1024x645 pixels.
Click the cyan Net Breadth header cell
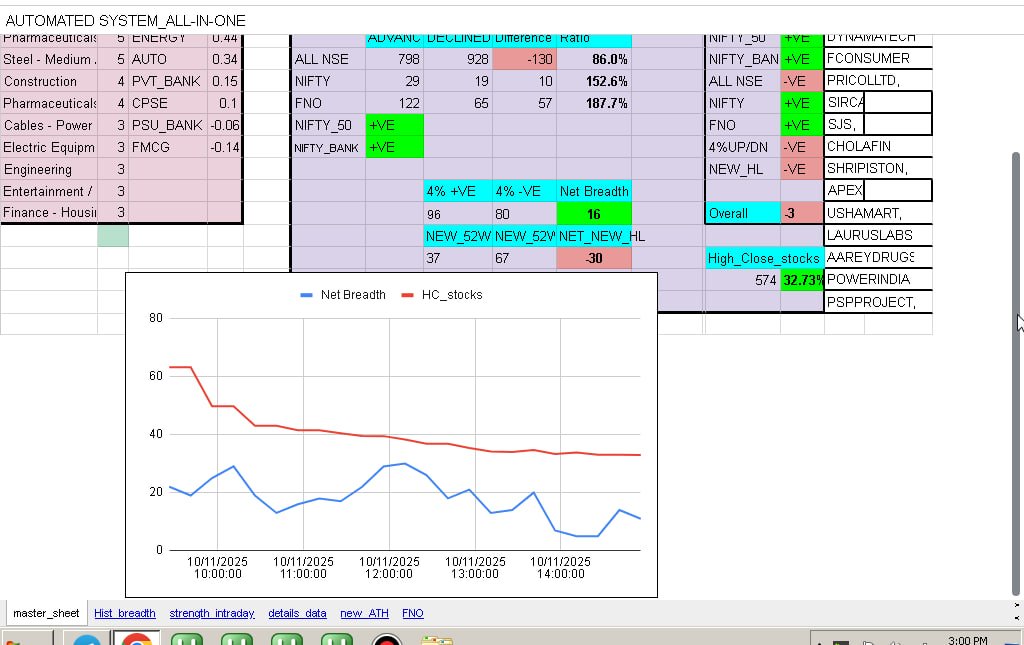click(594, 191)
